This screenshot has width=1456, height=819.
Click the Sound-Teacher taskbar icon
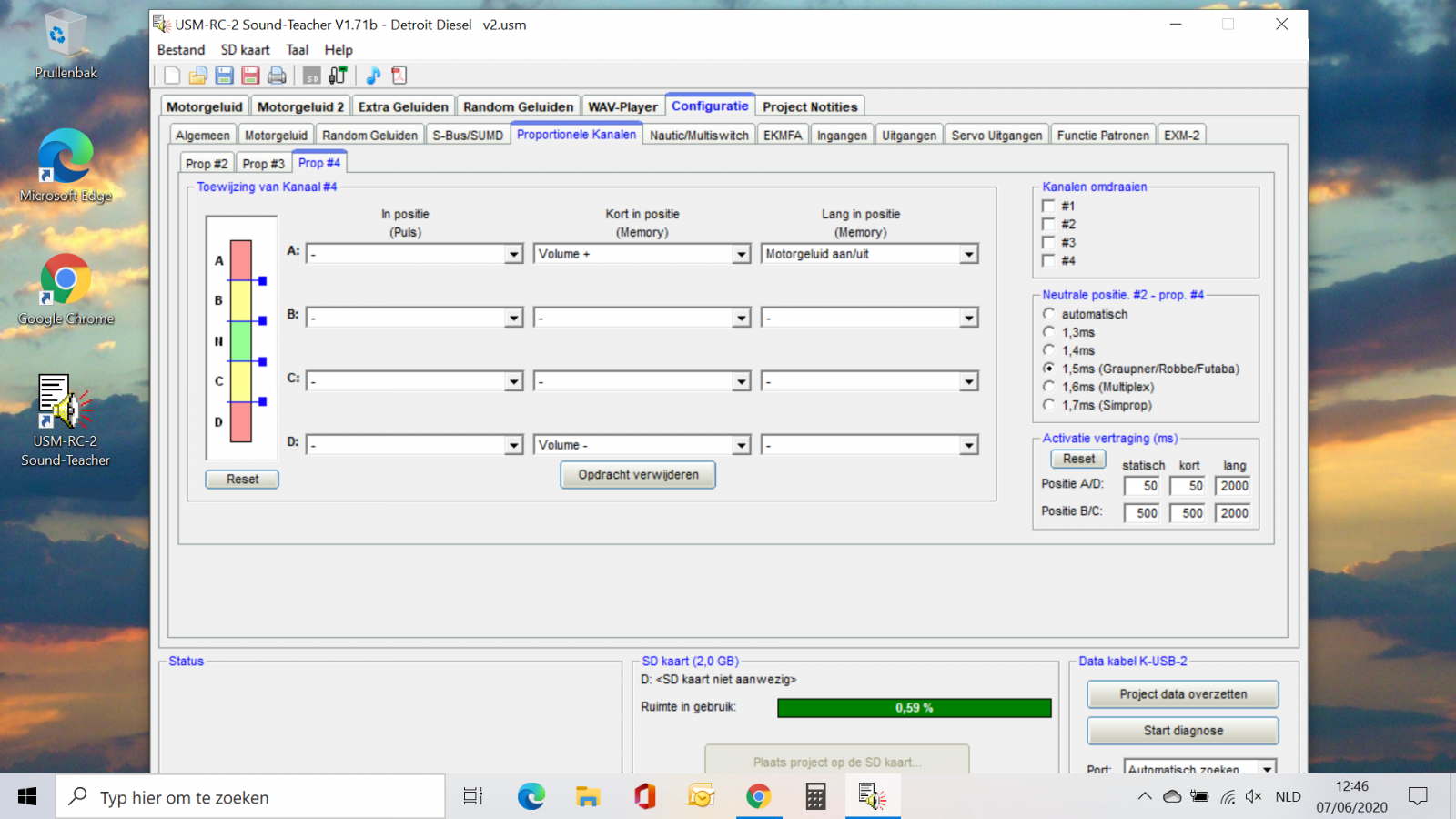pos(872,797)
